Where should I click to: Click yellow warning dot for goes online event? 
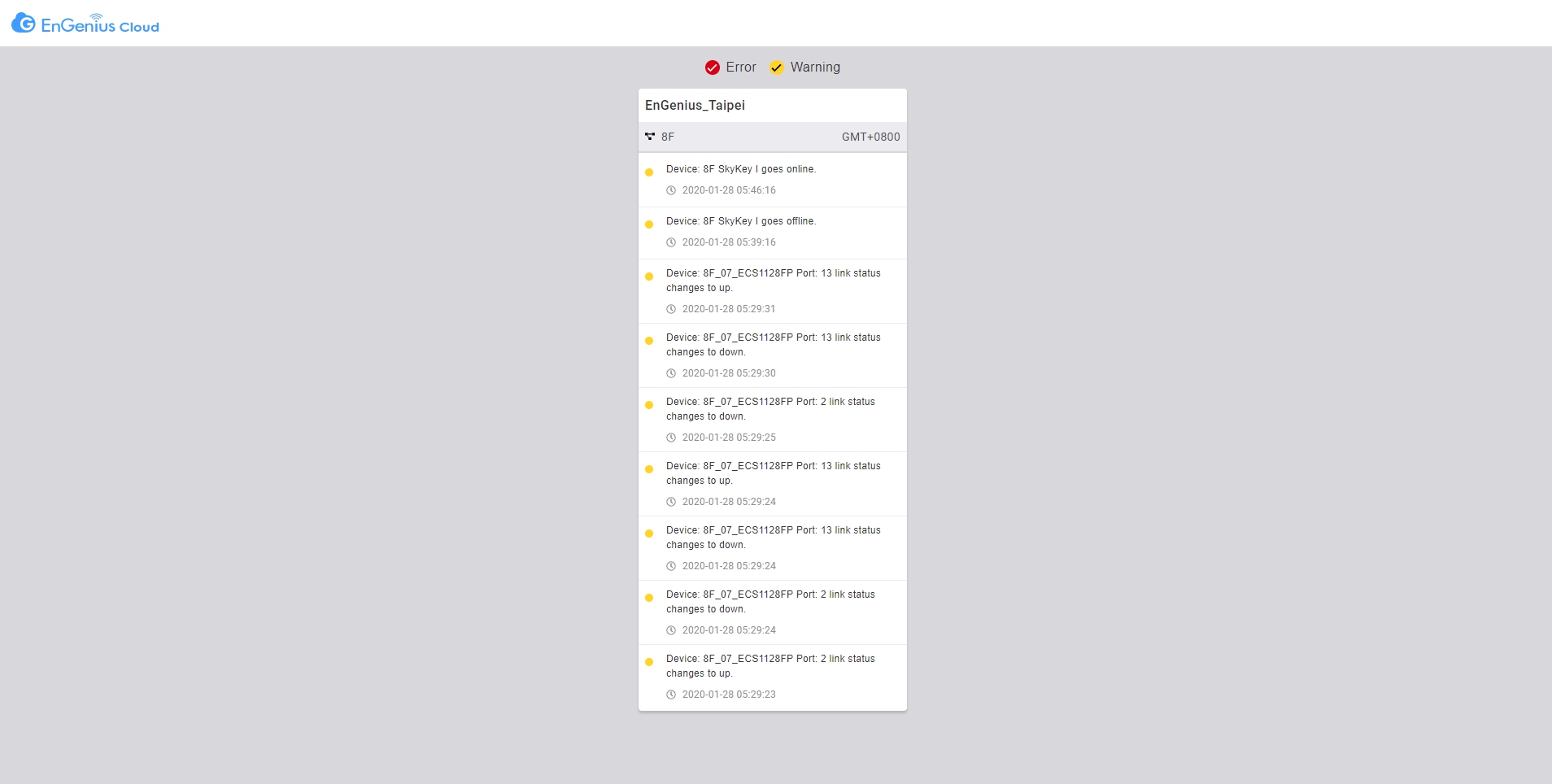tap(649, 172)
